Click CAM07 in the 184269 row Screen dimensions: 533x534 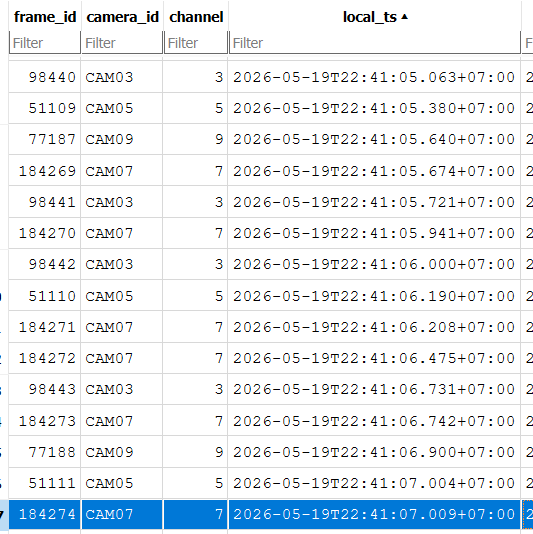(109, 171)
